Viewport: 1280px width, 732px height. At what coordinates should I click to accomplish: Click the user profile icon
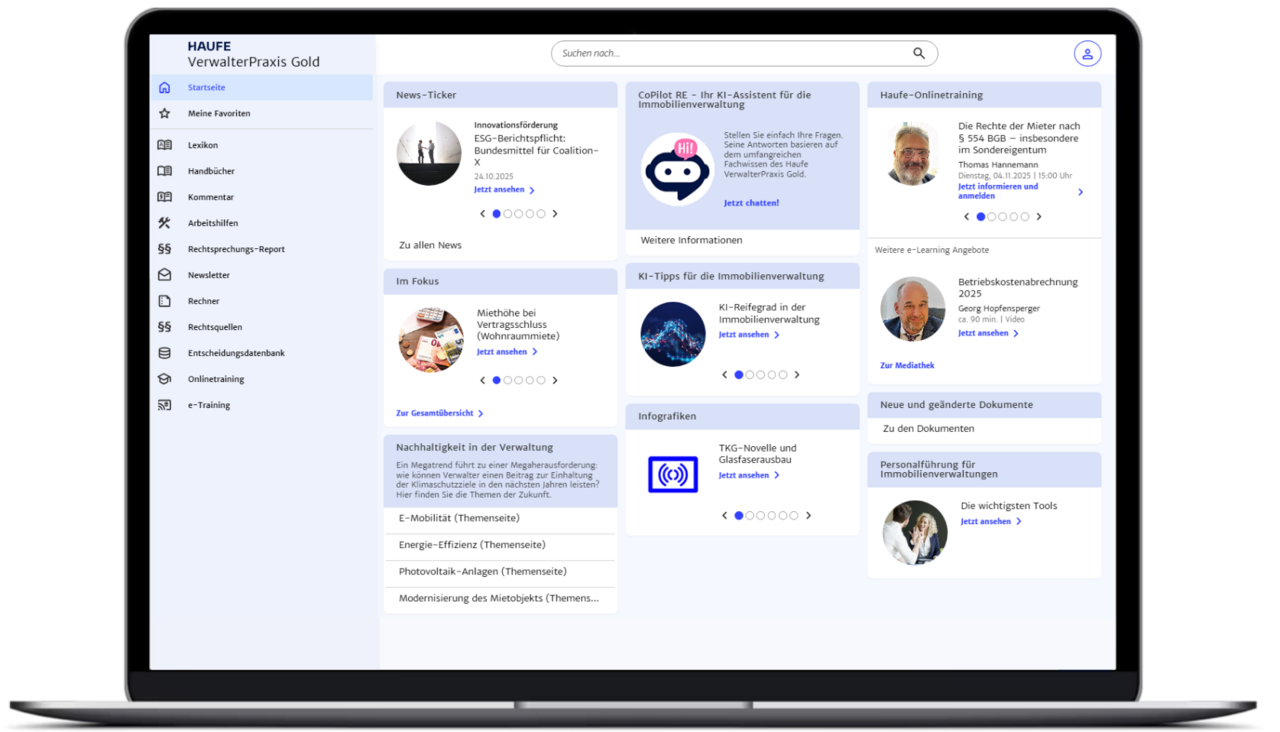tap(1087, 54)
